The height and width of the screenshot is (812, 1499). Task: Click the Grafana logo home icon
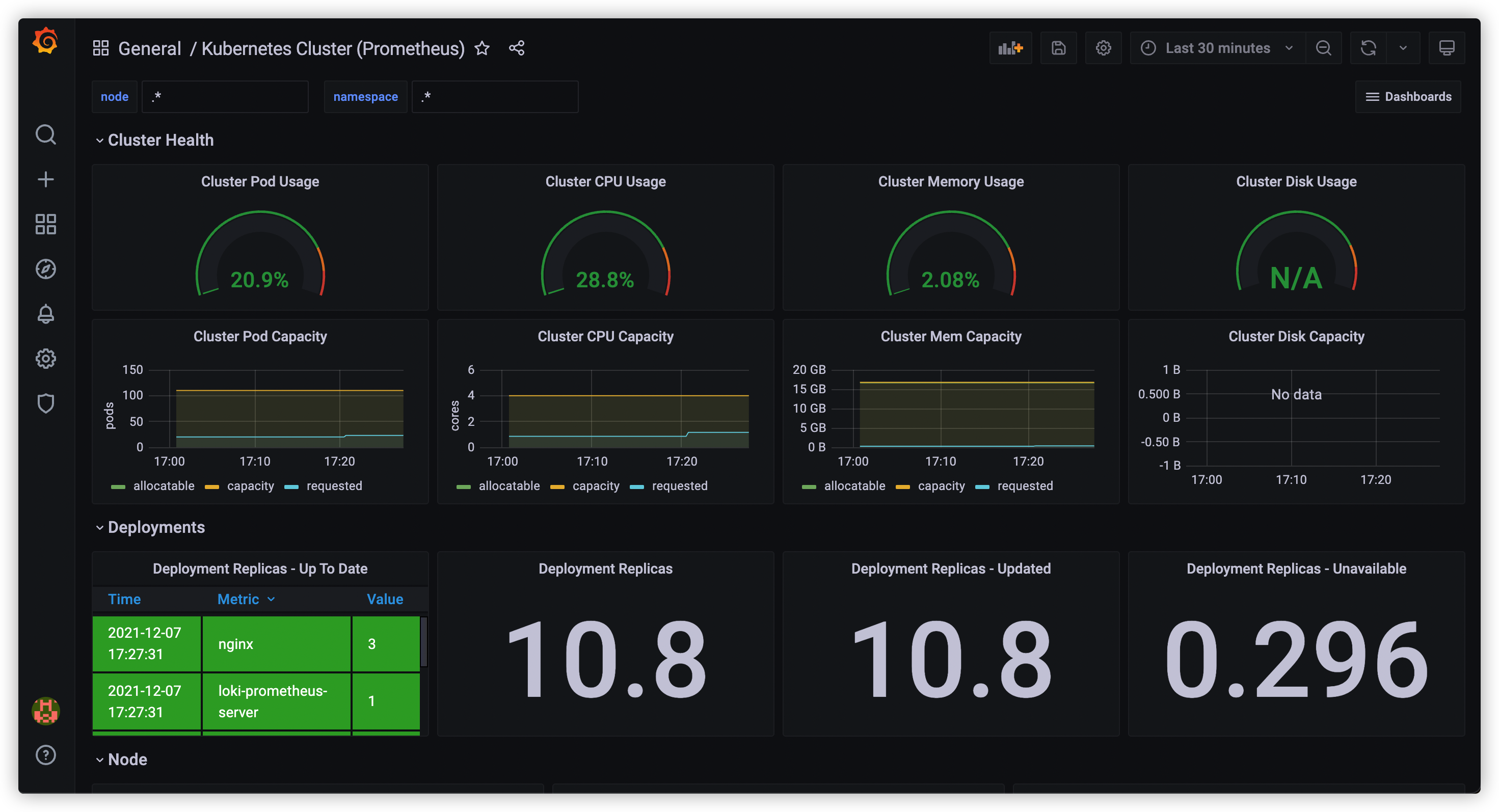pyautogui.click(x=45, y=42)
